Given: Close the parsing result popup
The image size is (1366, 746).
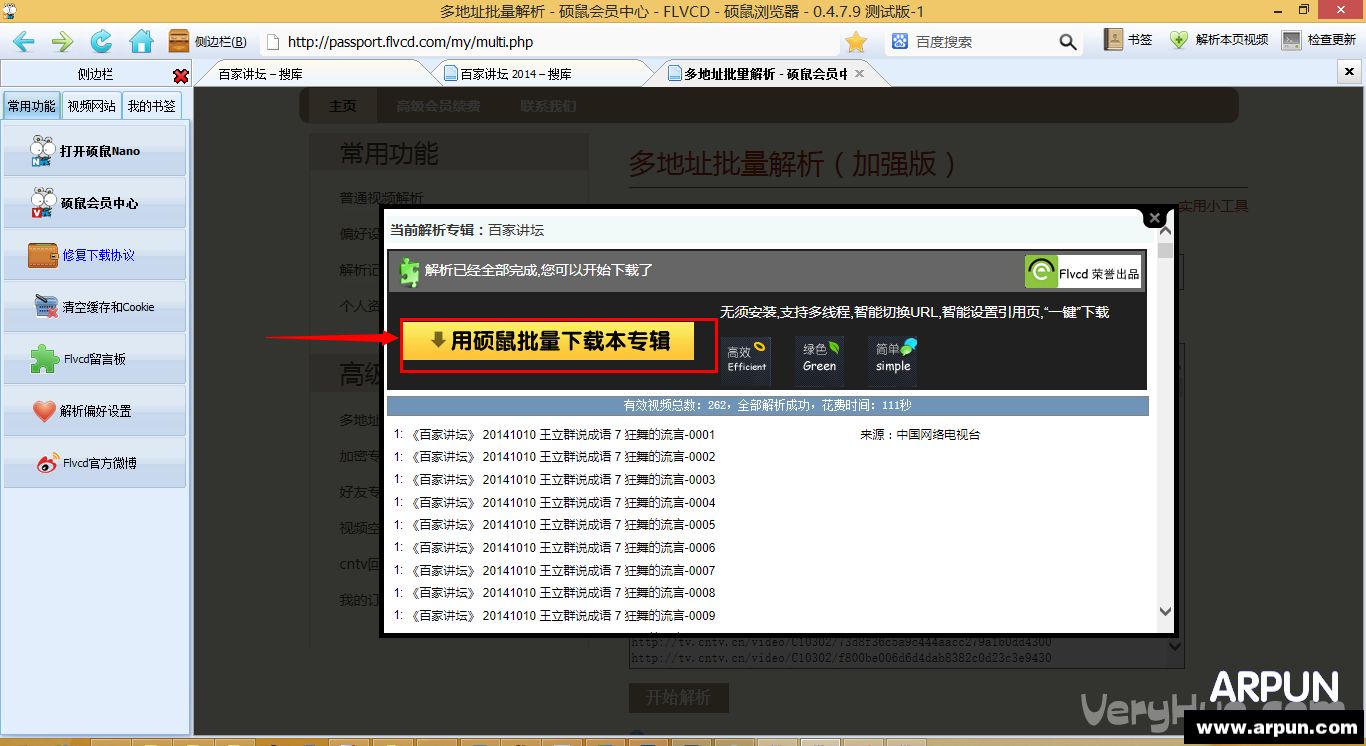Looking at the screenshot, I should click(x=1155, y=217).
